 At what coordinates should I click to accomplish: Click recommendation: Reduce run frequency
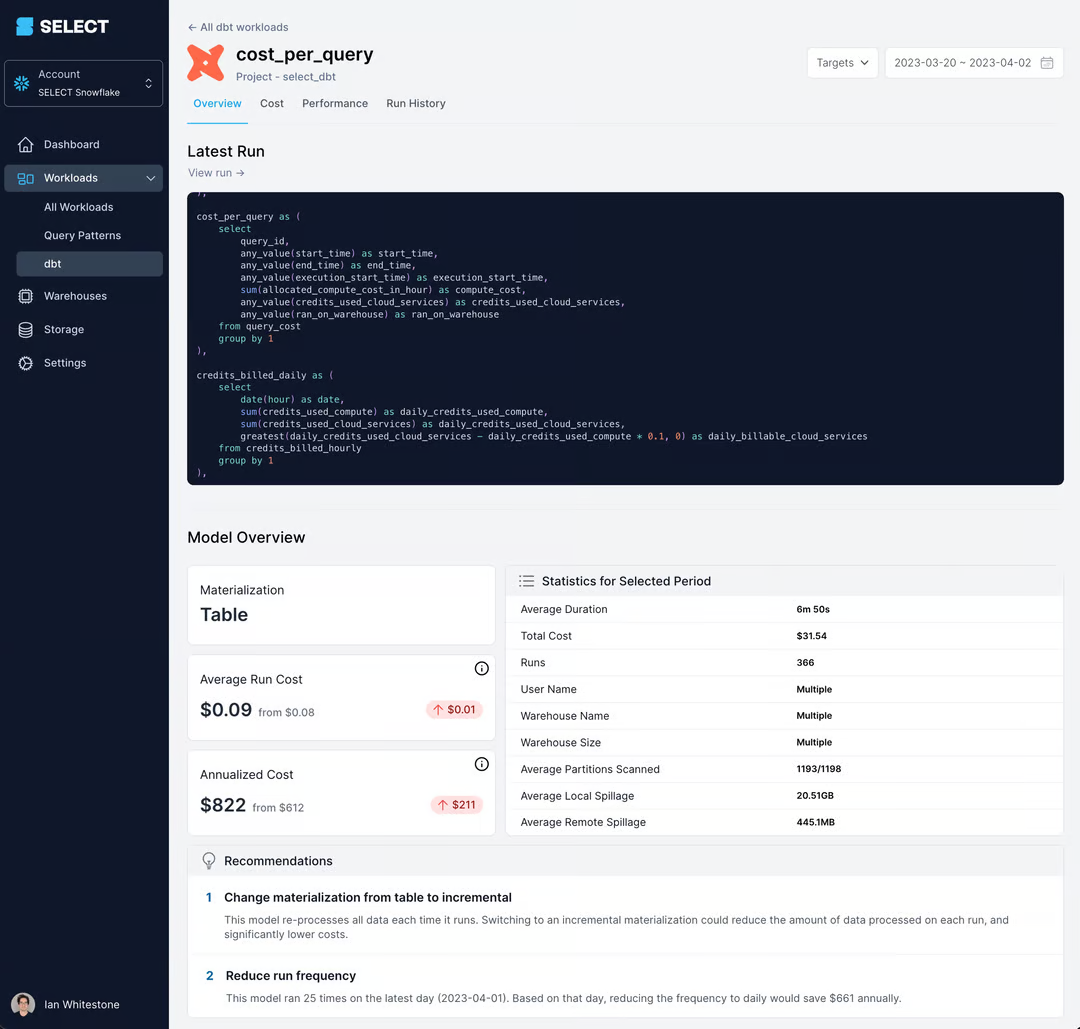[x=291, y=976]
